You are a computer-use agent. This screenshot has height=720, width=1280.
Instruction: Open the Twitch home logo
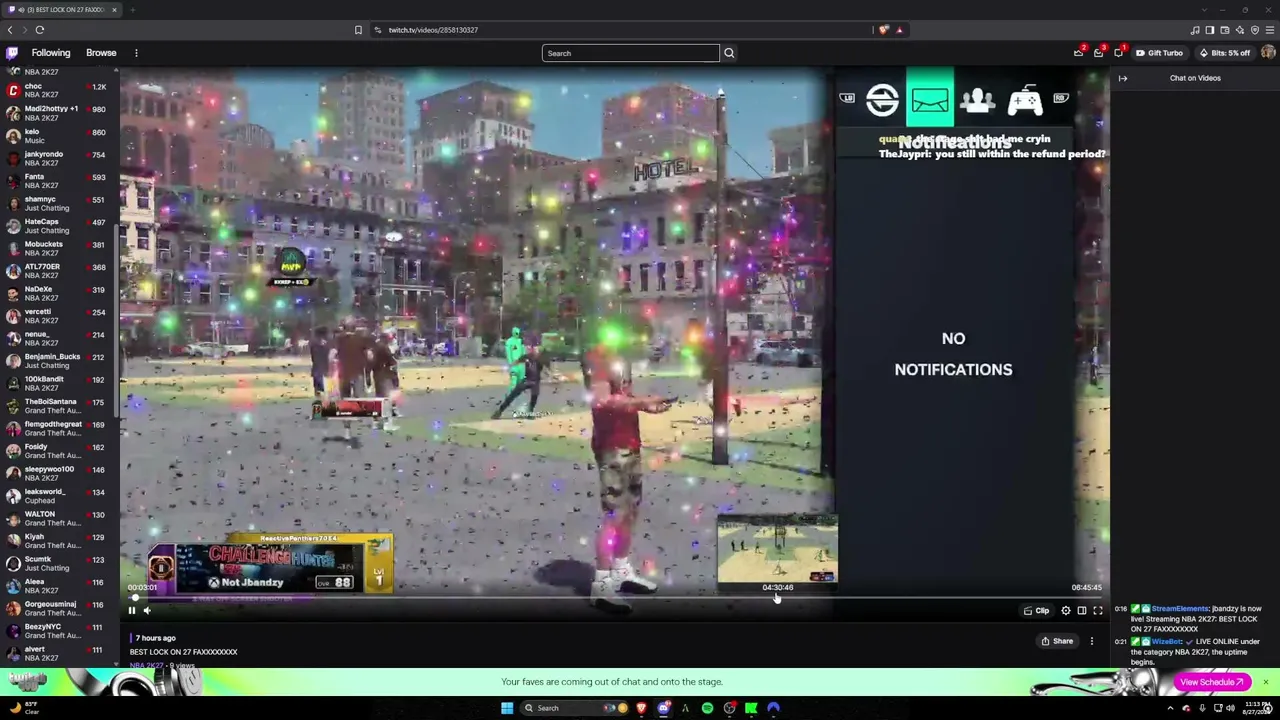(12, 53)
